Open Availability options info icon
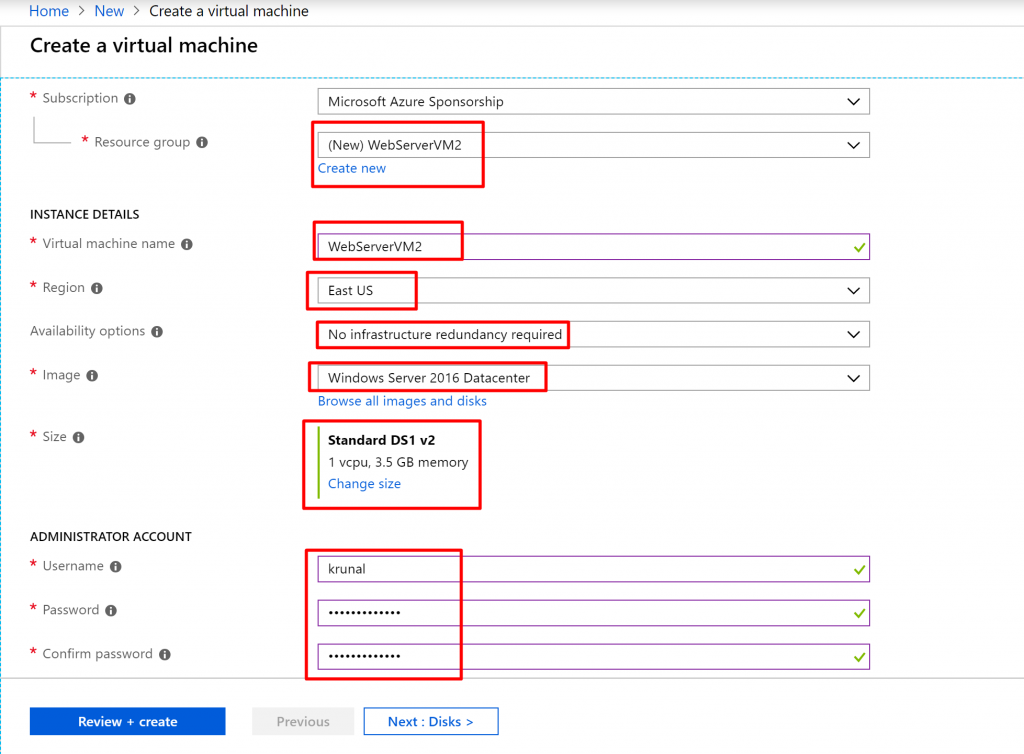The height and width of the screenshot is (754, 1024). pos(157,332)
